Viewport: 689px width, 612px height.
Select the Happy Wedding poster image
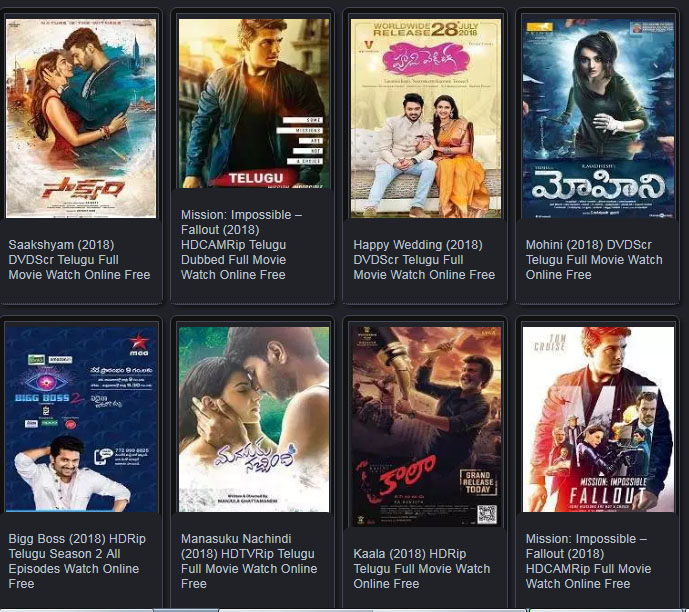pyautogui.click(x=426, y=118)
